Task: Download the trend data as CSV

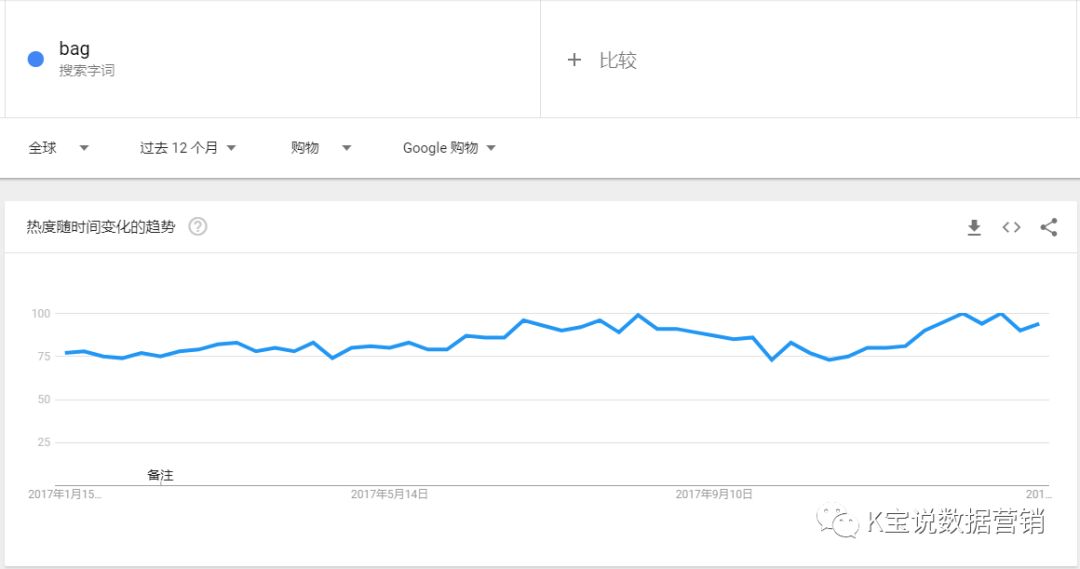Action: (x=974, y=228)
